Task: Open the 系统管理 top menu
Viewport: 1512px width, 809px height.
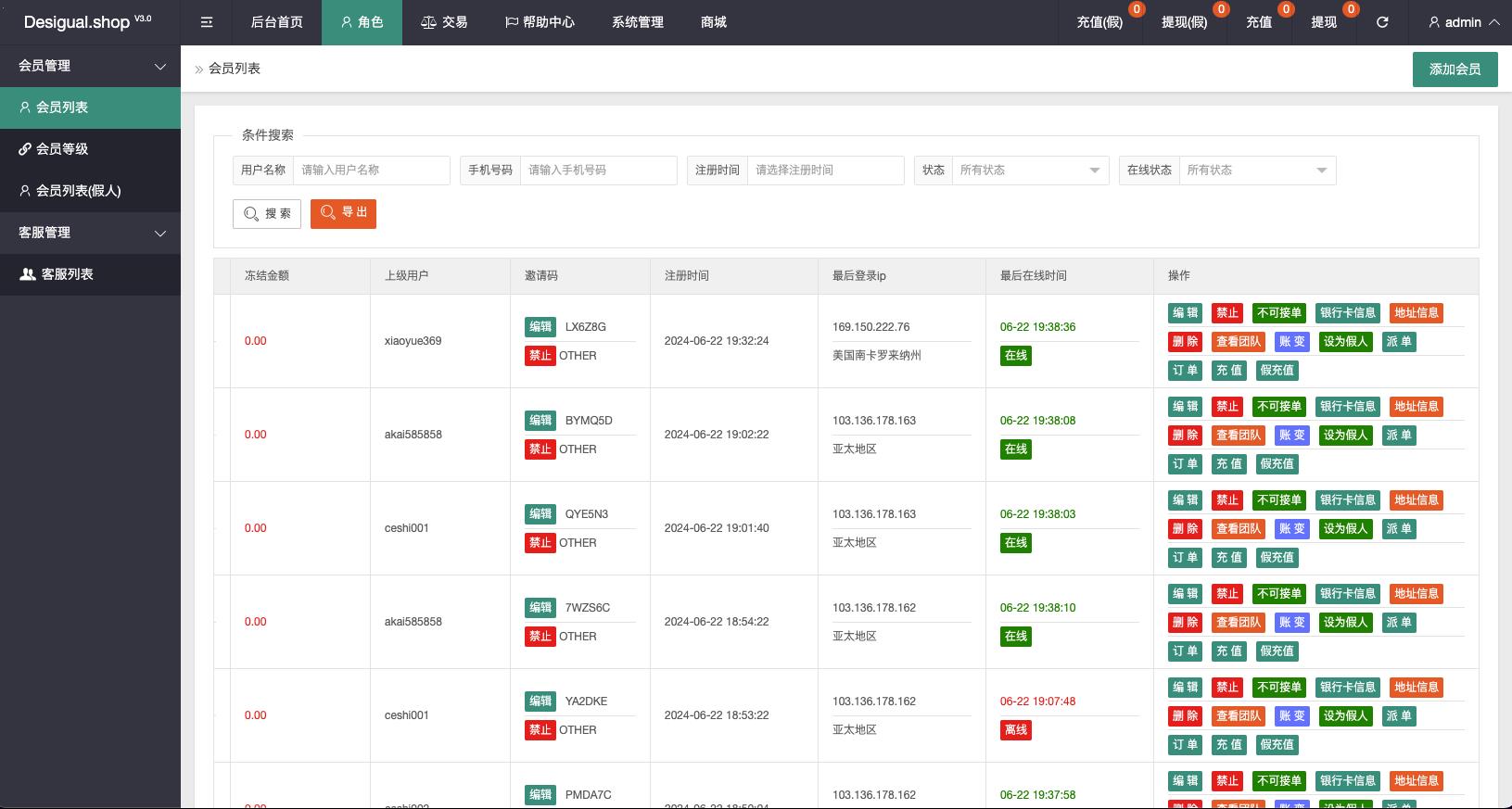Action: click(x=638, y=22)
